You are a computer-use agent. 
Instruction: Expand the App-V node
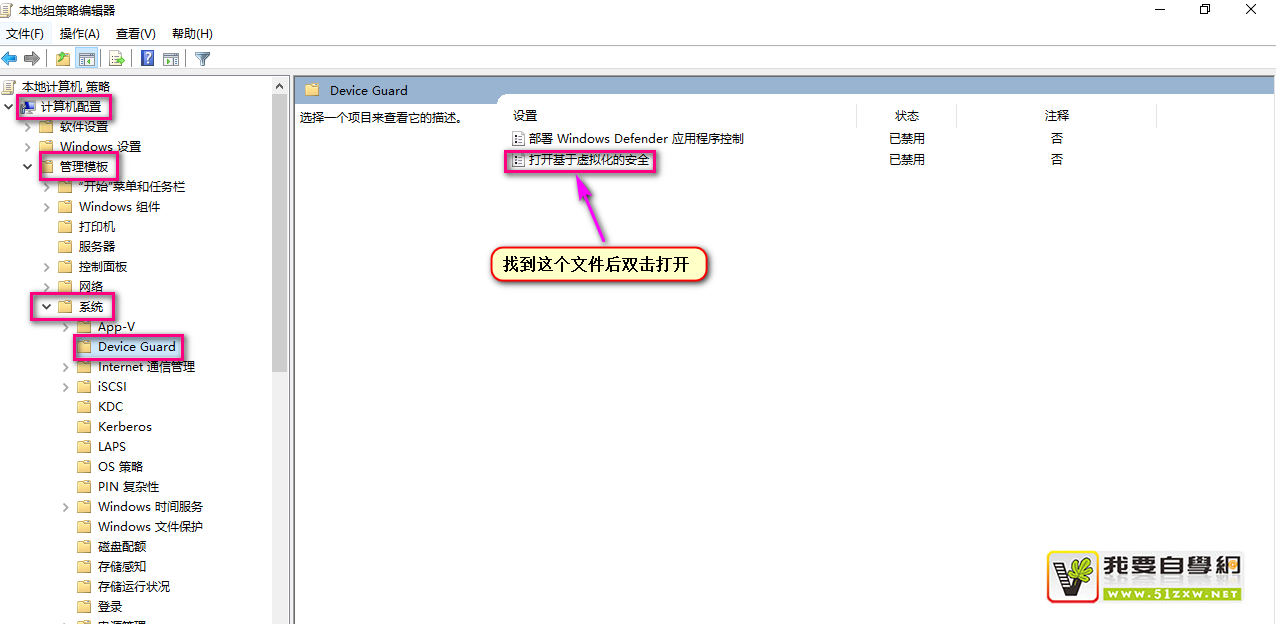pos(66,327)
